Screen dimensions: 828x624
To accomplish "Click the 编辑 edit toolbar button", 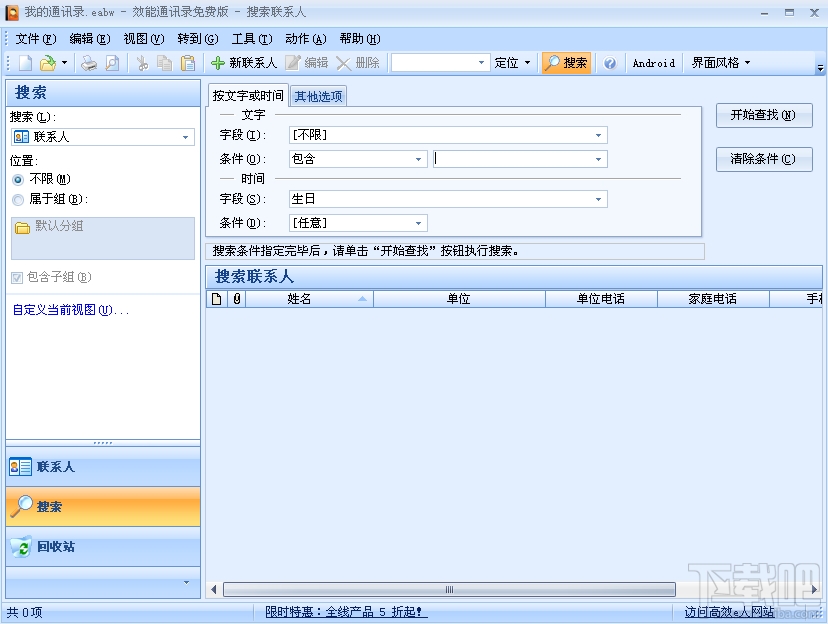I will tap(307, 63).
